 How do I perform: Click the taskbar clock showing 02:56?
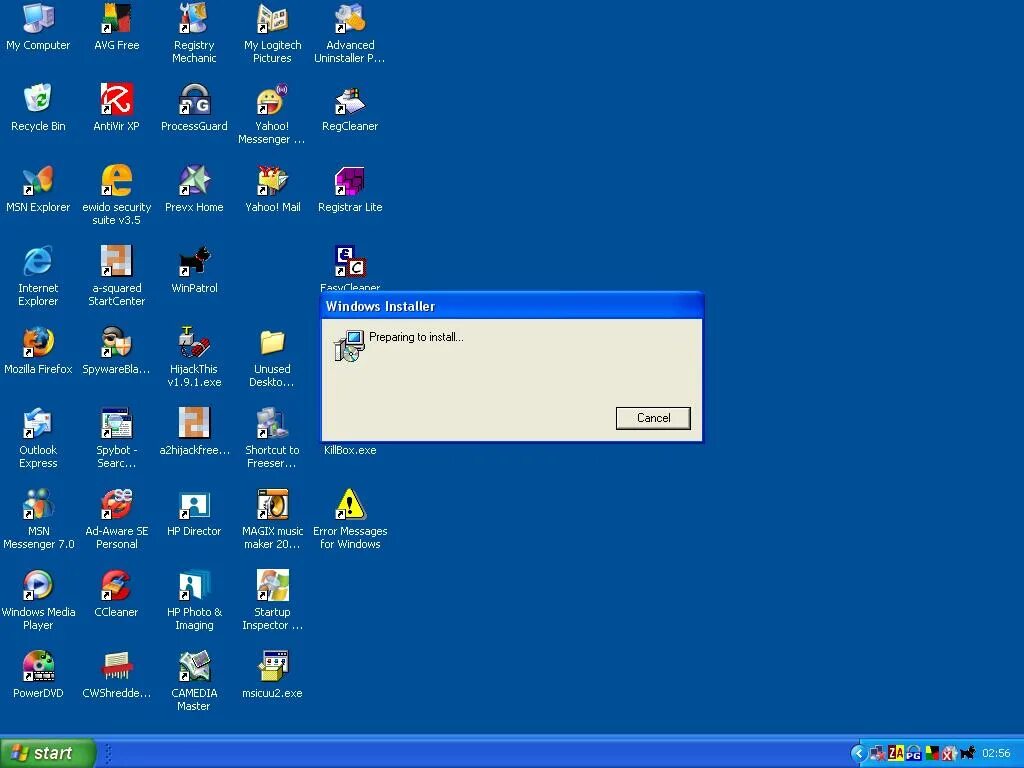pyautogui.click(x=996, y=754)
